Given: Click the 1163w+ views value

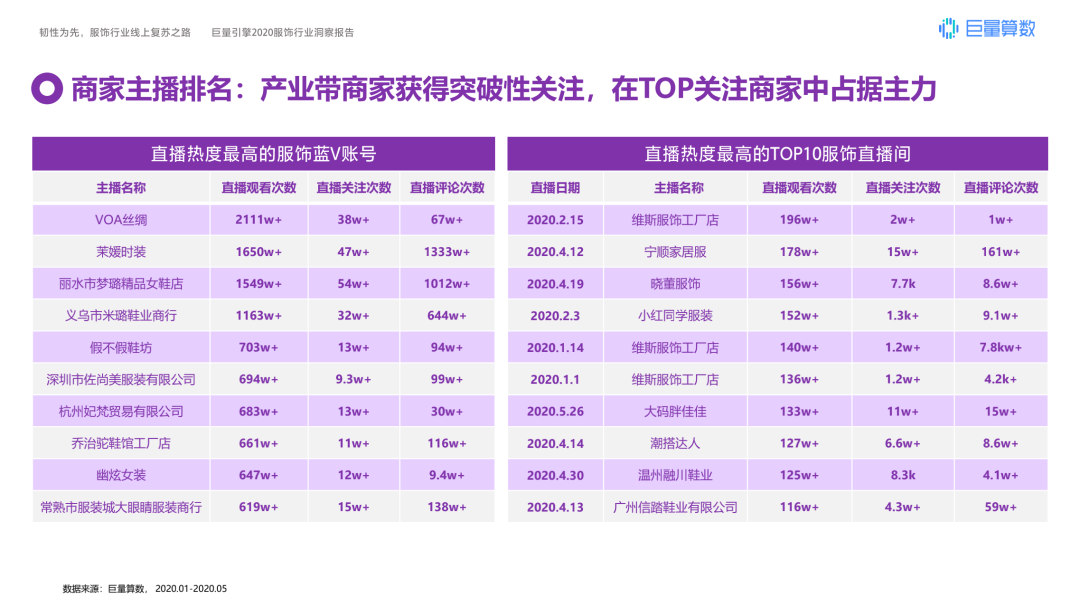Looking at the screenshot, I should (x=258, y=315).
